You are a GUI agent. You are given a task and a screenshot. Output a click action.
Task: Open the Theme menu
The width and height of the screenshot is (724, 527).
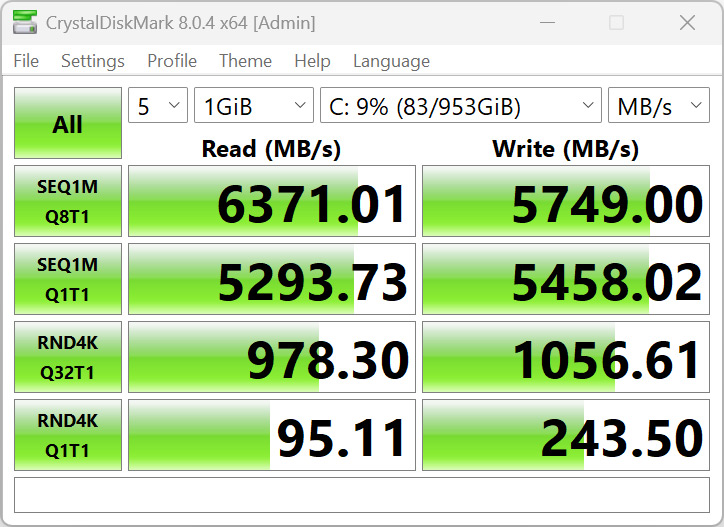tap(245, 61)
